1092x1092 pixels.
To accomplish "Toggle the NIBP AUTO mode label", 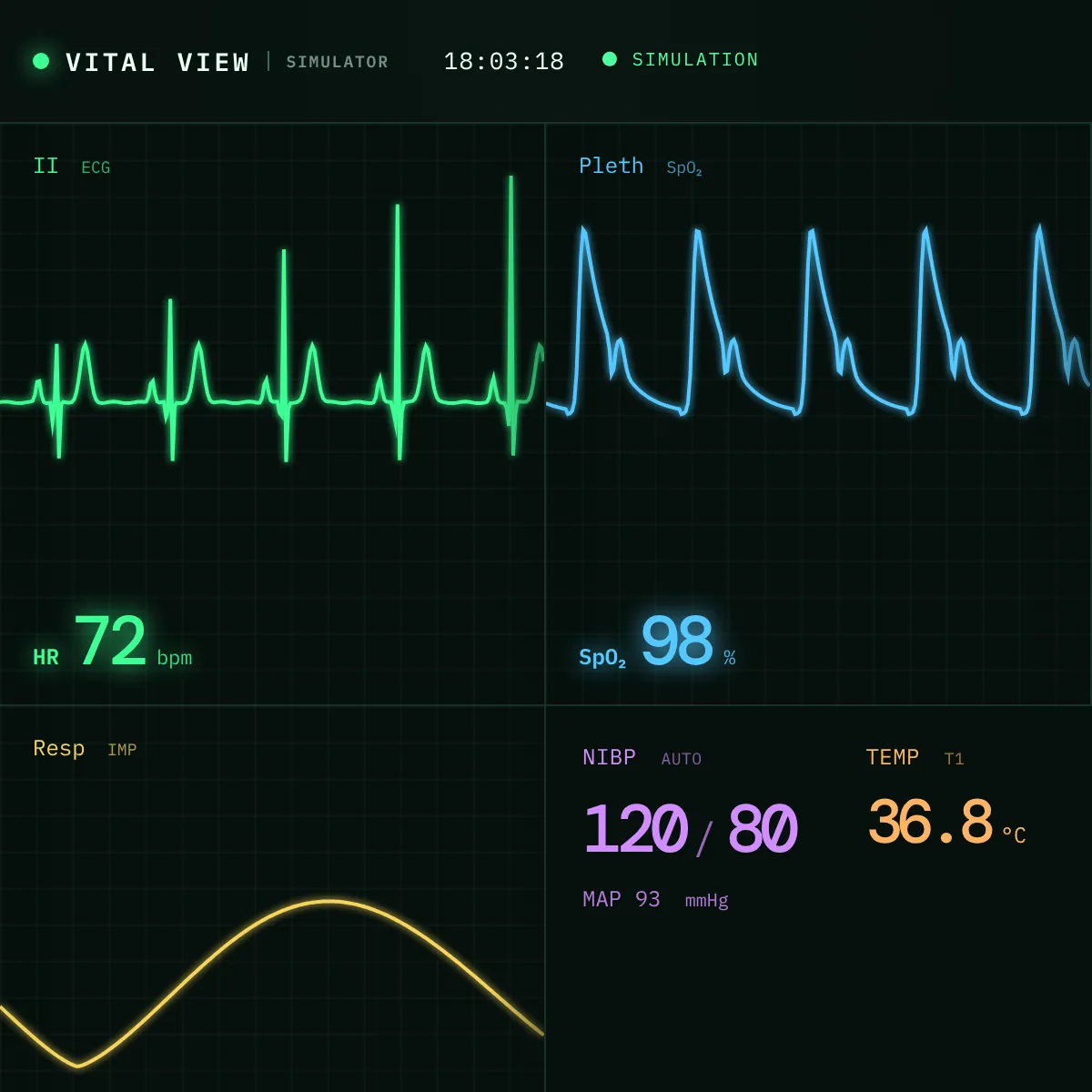I will (x=682, y=759).
